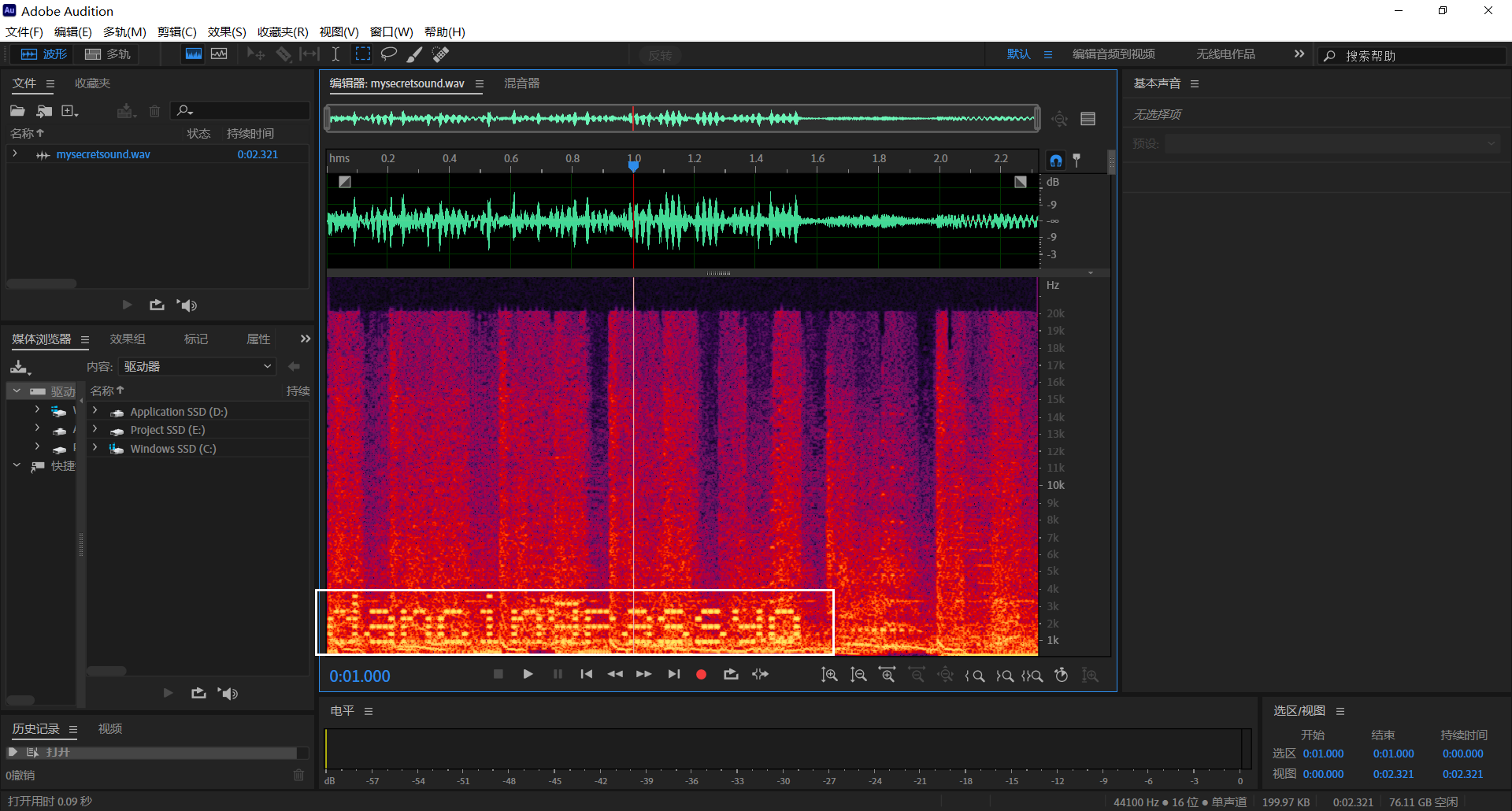Click Files panel search field
This screenshot has width=1512, height=811.
[x=240, y=111]
